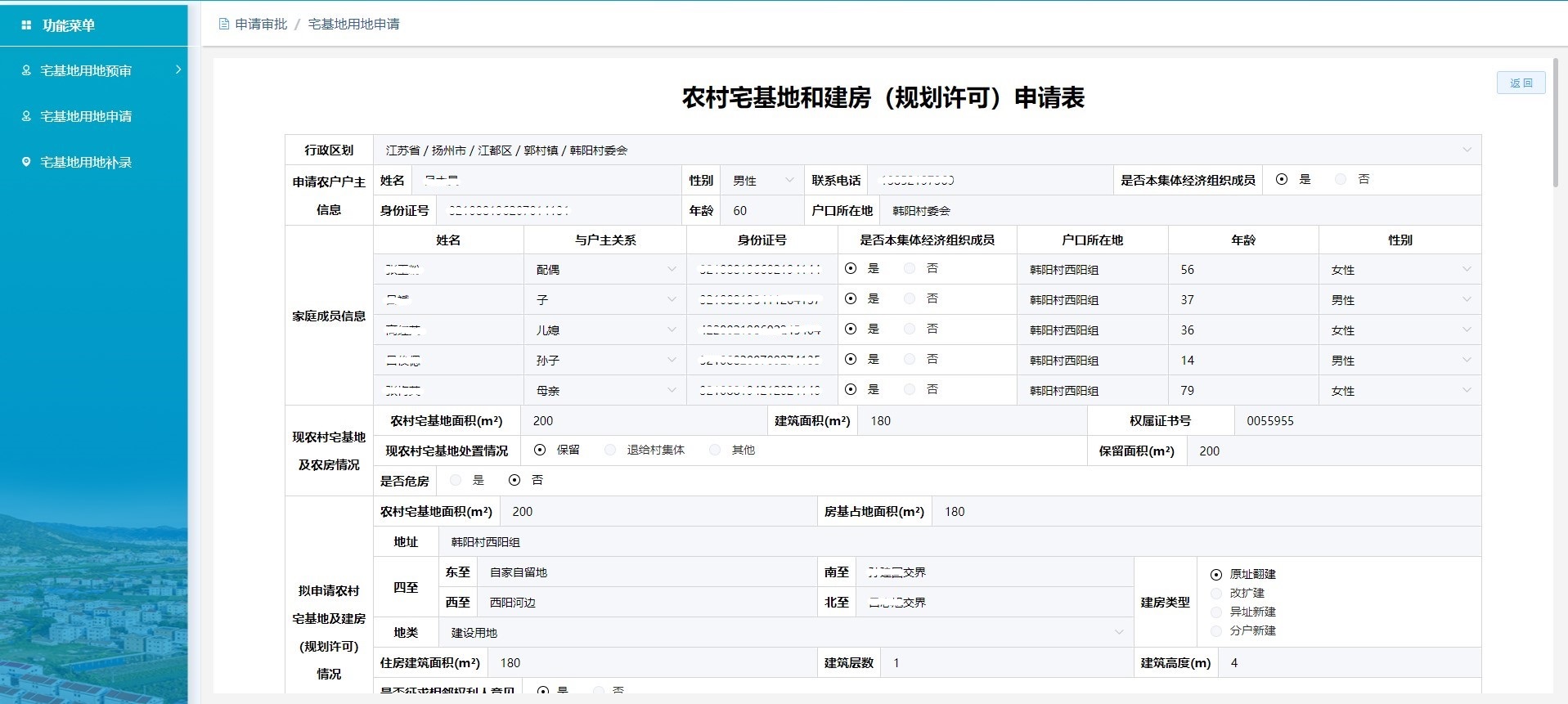Open the 行政区划 cascading dropdown
The height and width of the screenshot is (704, 1568).
(1466, 150)
